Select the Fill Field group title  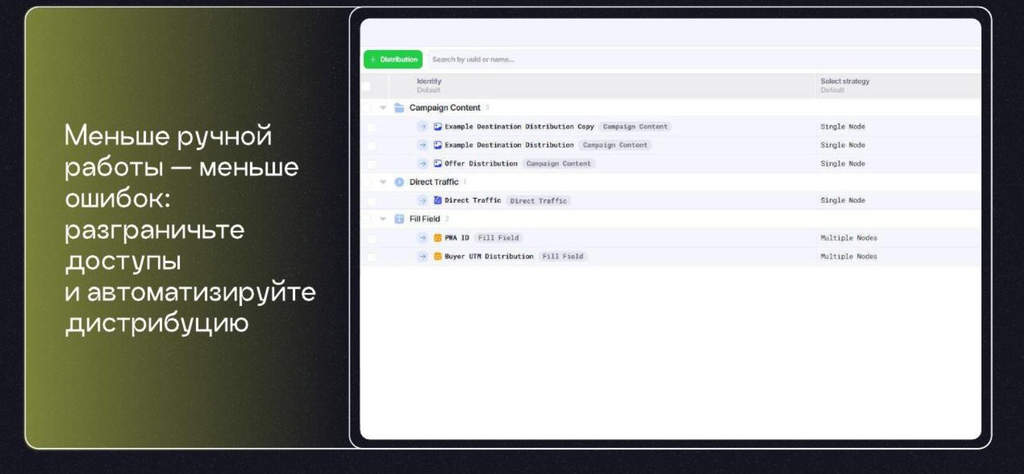(424, 219)
